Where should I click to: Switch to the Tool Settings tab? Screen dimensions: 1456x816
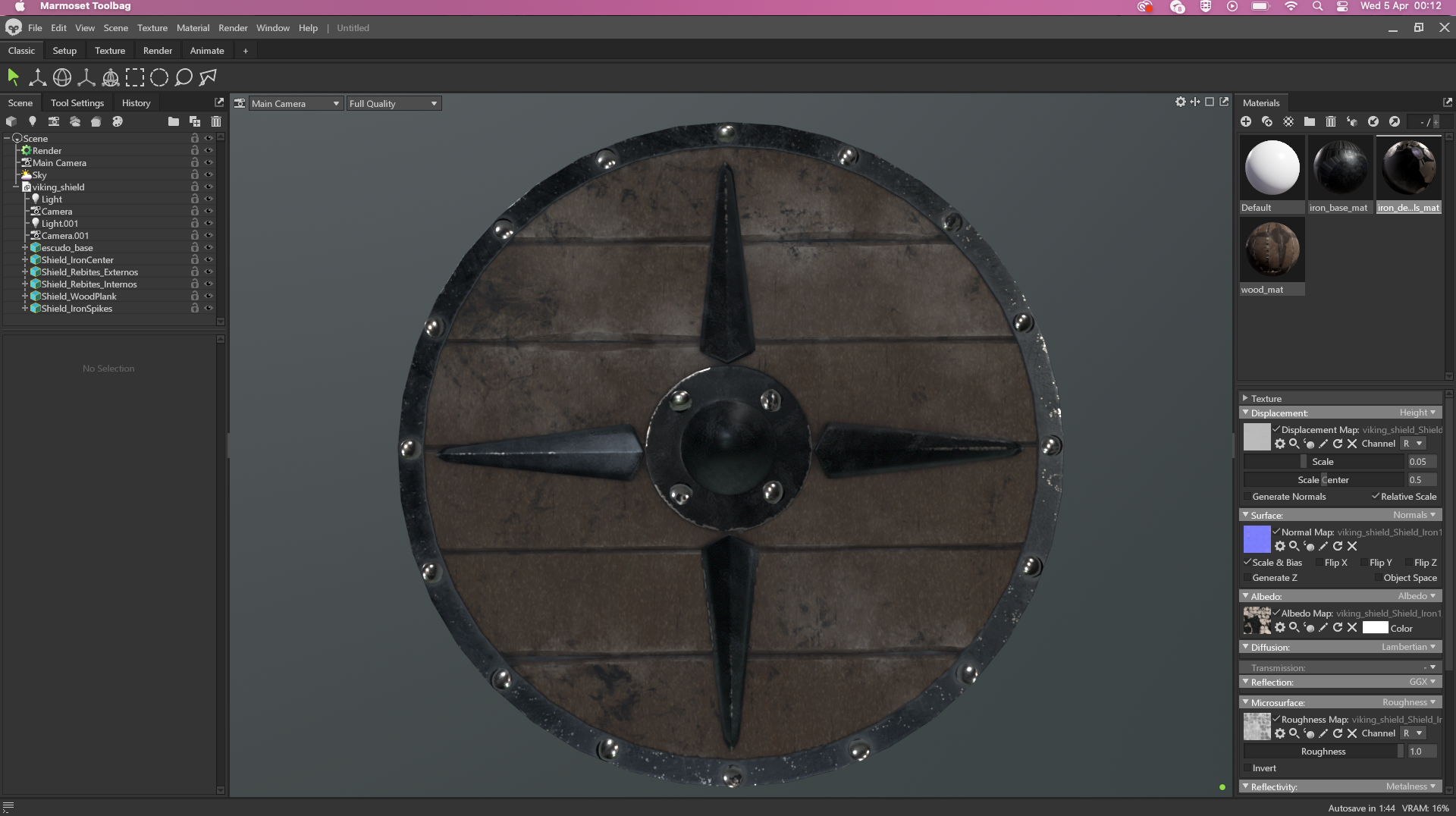77,103
